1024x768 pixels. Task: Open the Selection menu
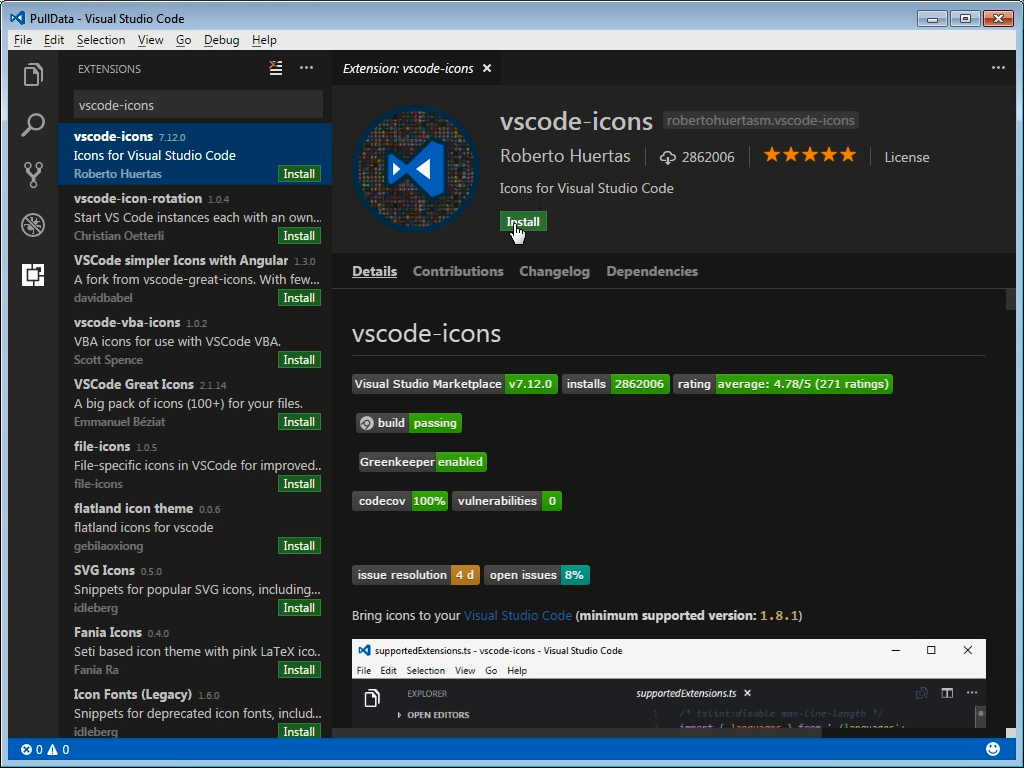click(101, 40)
